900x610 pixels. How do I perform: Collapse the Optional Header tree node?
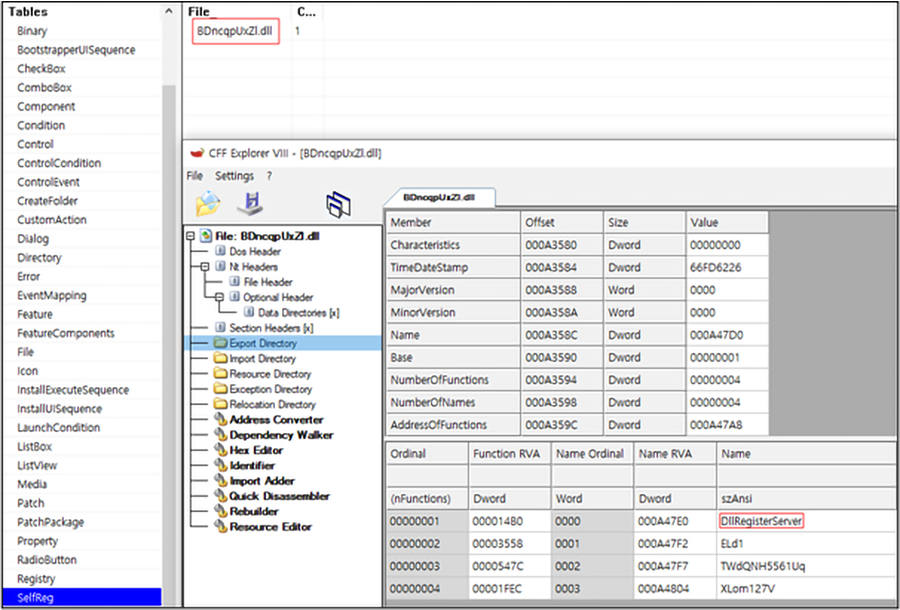click(x=219, y=297)
